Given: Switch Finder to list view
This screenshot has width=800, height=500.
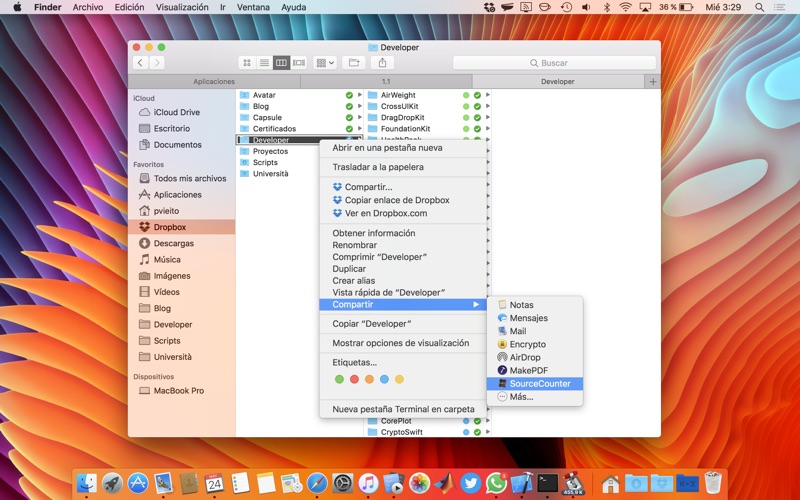Looking at the screenshot, I should click(264, 63).
